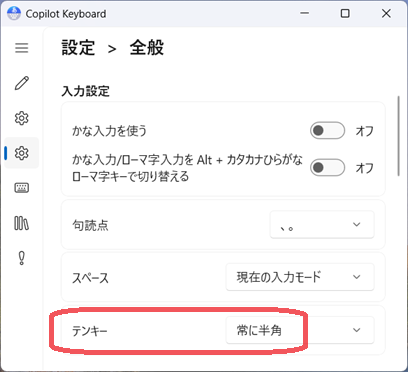Toggle the かな入力を使う switch
Viewport: 408px width, 372px height.
pyautogui.click(x=327, y=131)
